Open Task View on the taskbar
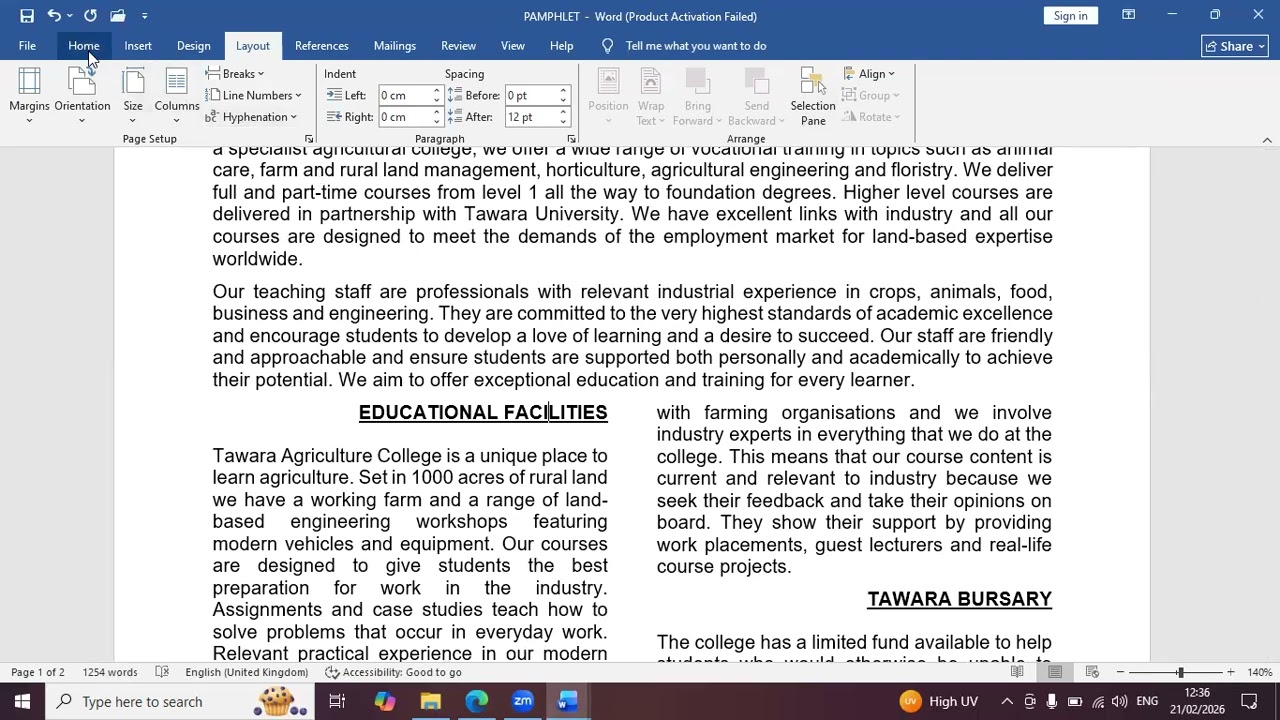1280x720 pixels. click(x=337, y=702)
